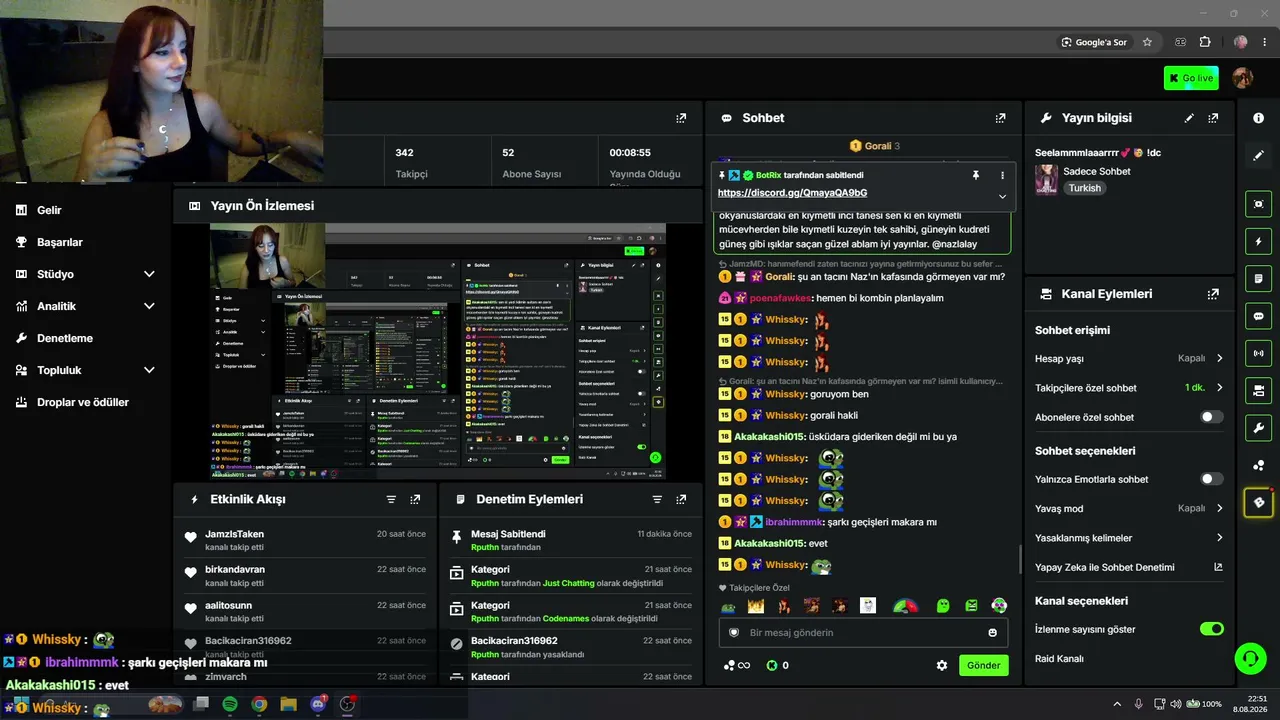Click the Sadece Sohbet category thumbnail

pos(1047,179)
